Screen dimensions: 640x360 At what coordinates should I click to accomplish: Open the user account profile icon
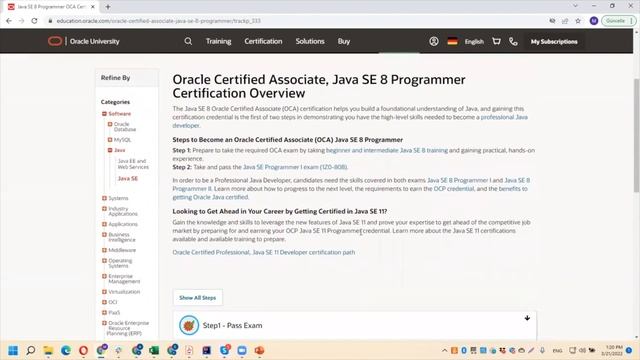(x=433, y=41)
